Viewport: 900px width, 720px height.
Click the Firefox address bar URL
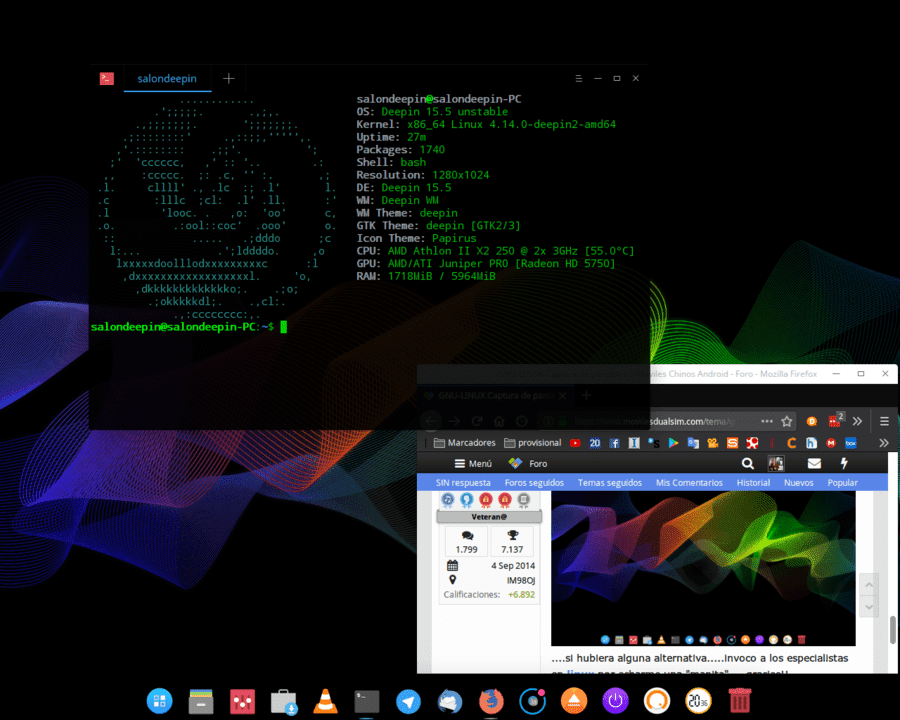pyautogui.click(x=653, y=421)
